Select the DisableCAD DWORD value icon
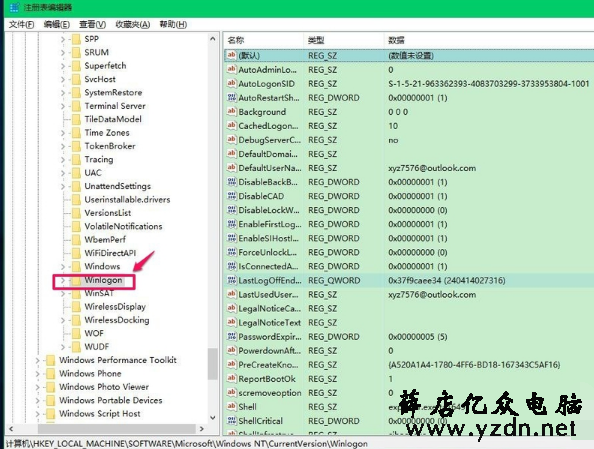The width and height of the screenshot is (594, 449). click(231, 196)
